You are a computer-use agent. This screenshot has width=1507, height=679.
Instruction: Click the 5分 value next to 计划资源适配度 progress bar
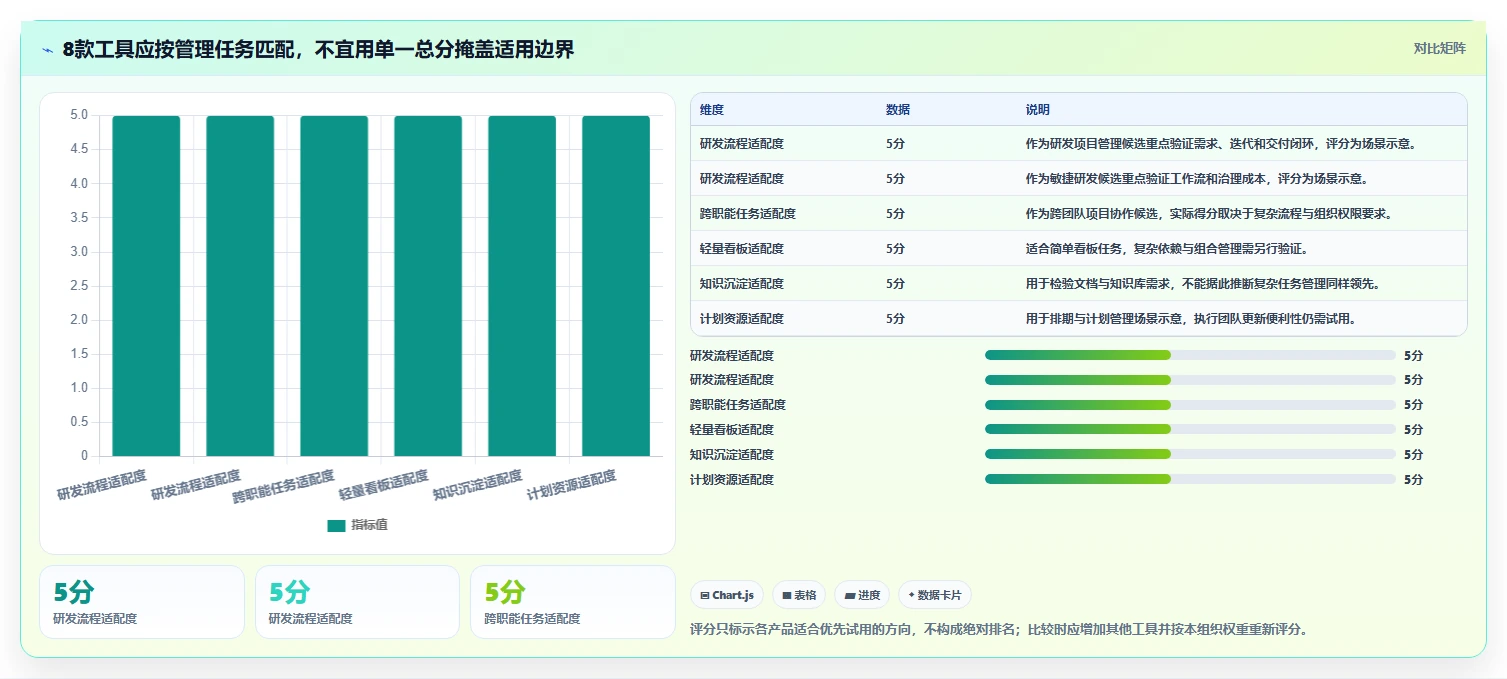1413,480
